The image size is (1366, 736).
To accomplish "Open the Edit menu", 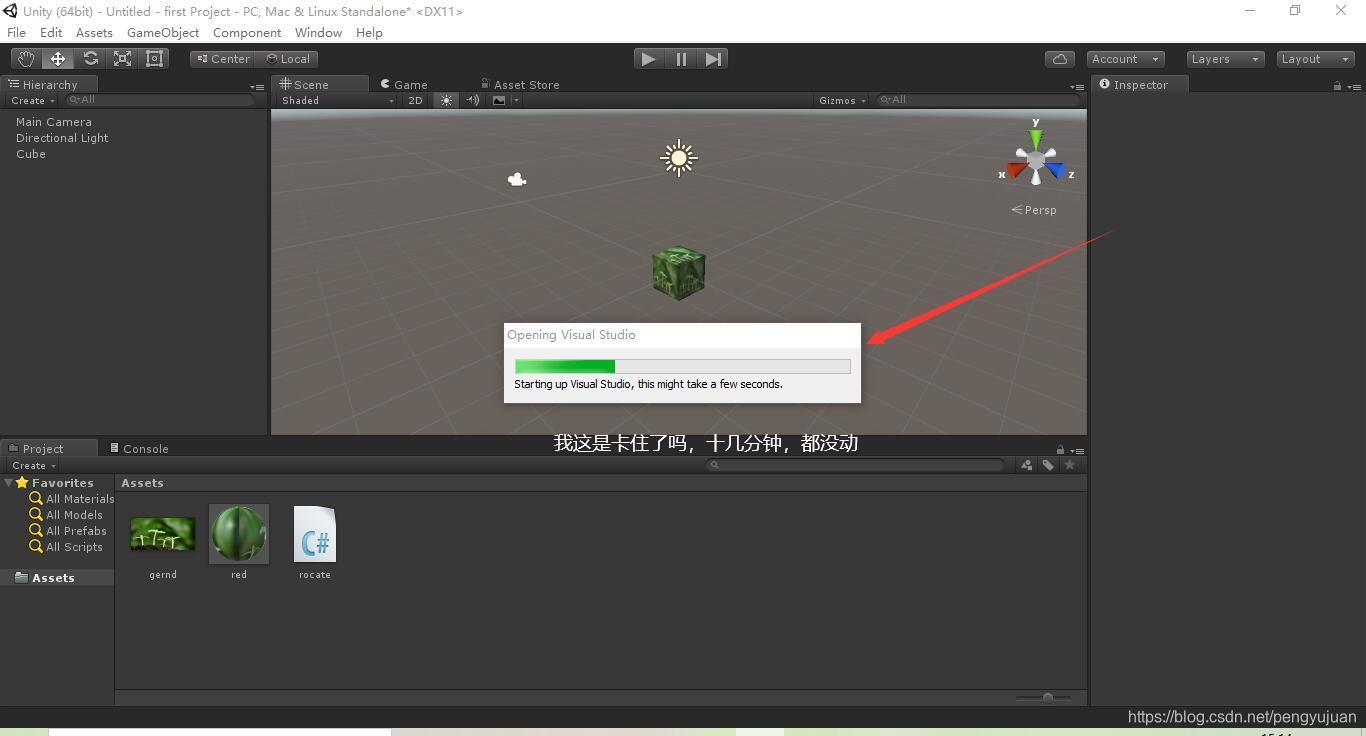I will [51, 32].
